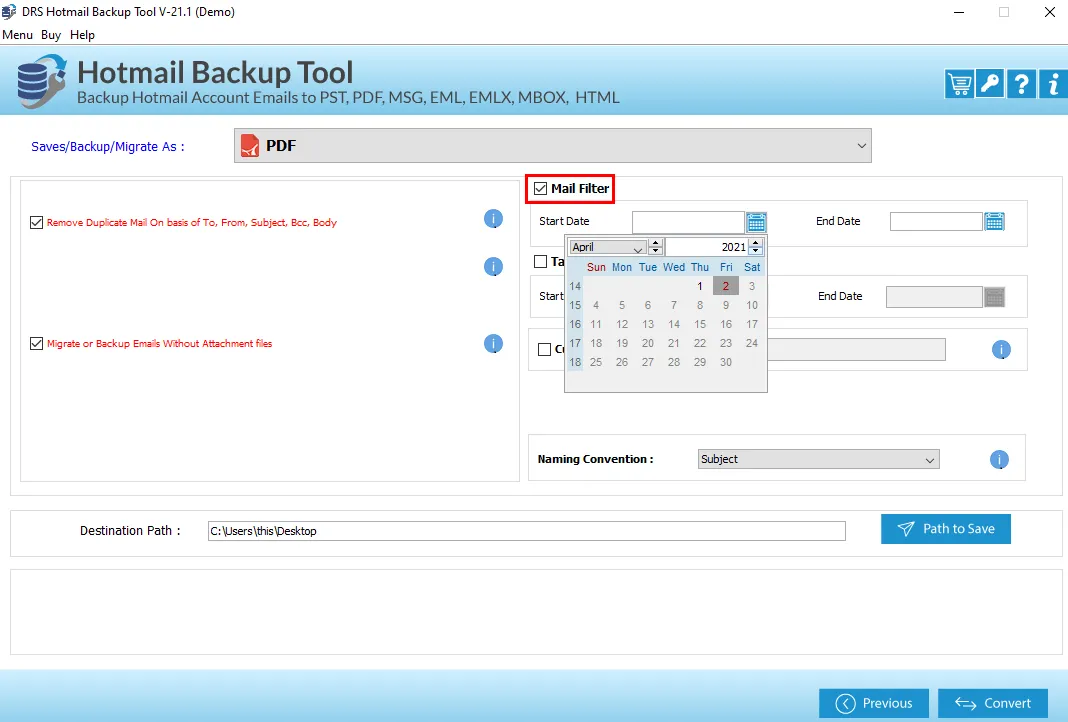Expand the April month dropdown in calendar

pos(608,247)
